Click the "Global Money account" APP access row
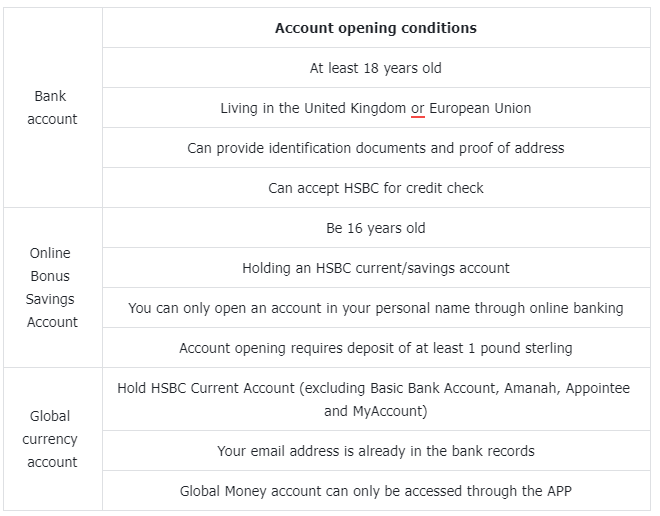 tap(375, 491)
